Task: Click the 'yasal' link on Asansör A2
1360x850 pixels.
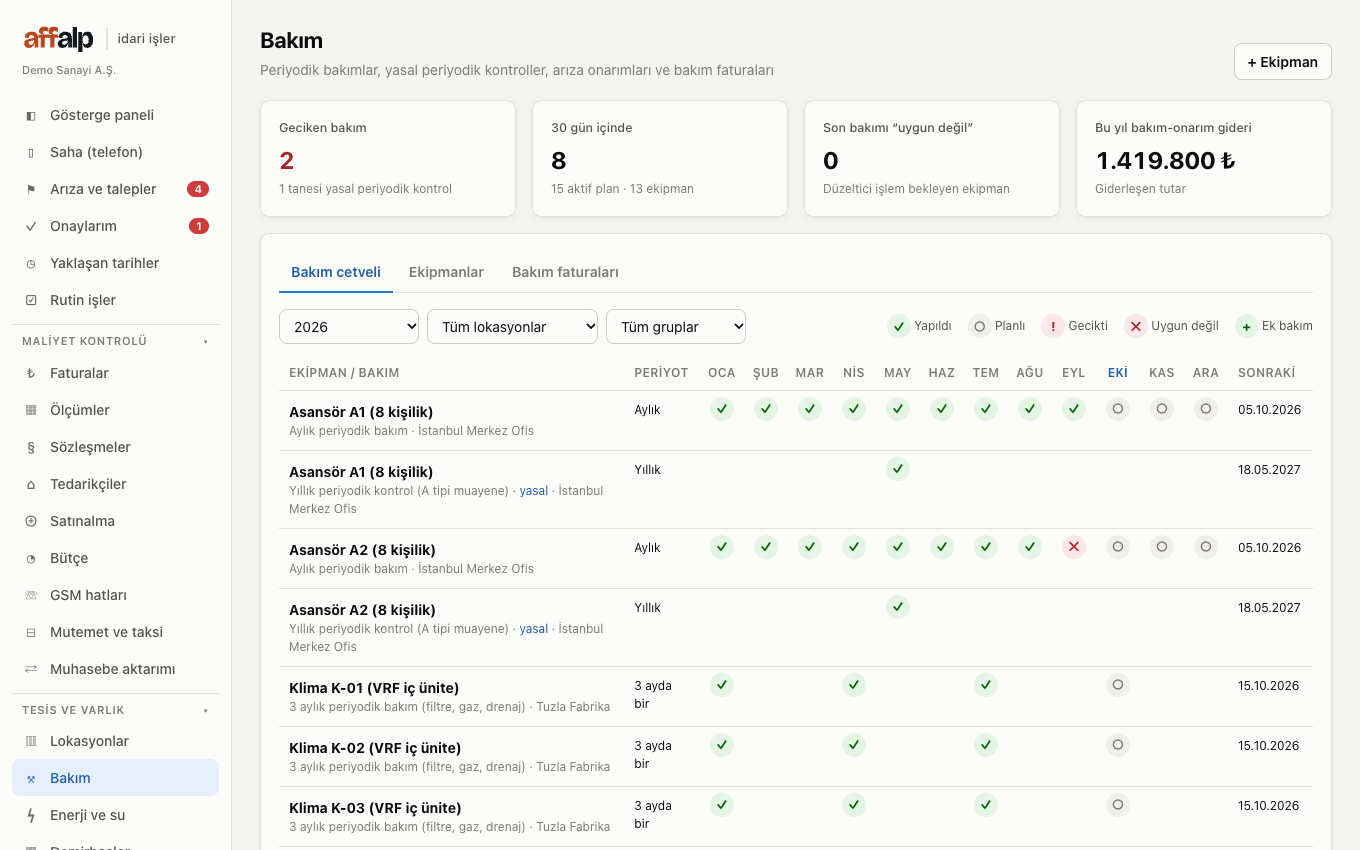Action: [x=534, y=629]
